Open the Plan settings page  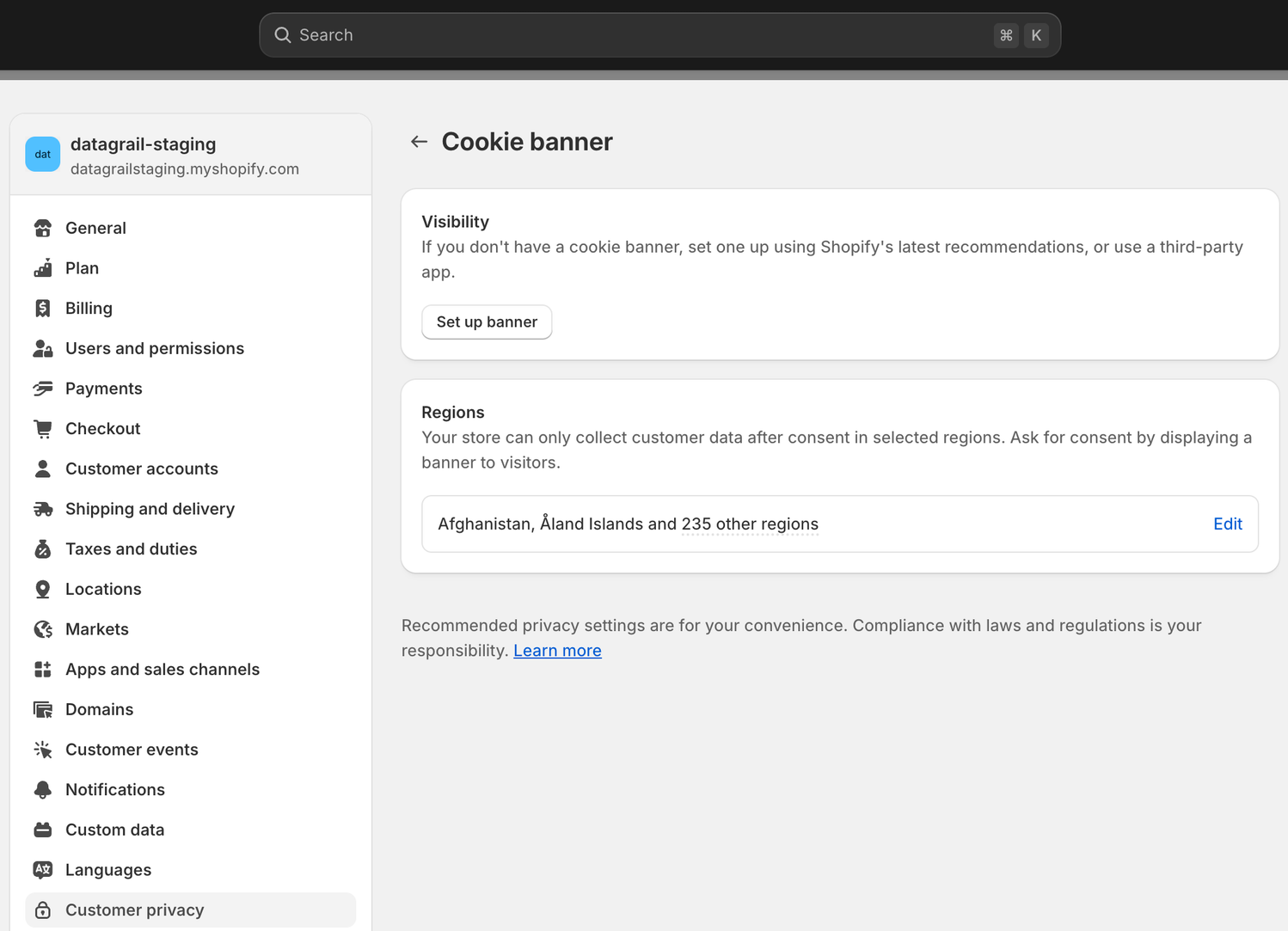(x=191, y=268)
